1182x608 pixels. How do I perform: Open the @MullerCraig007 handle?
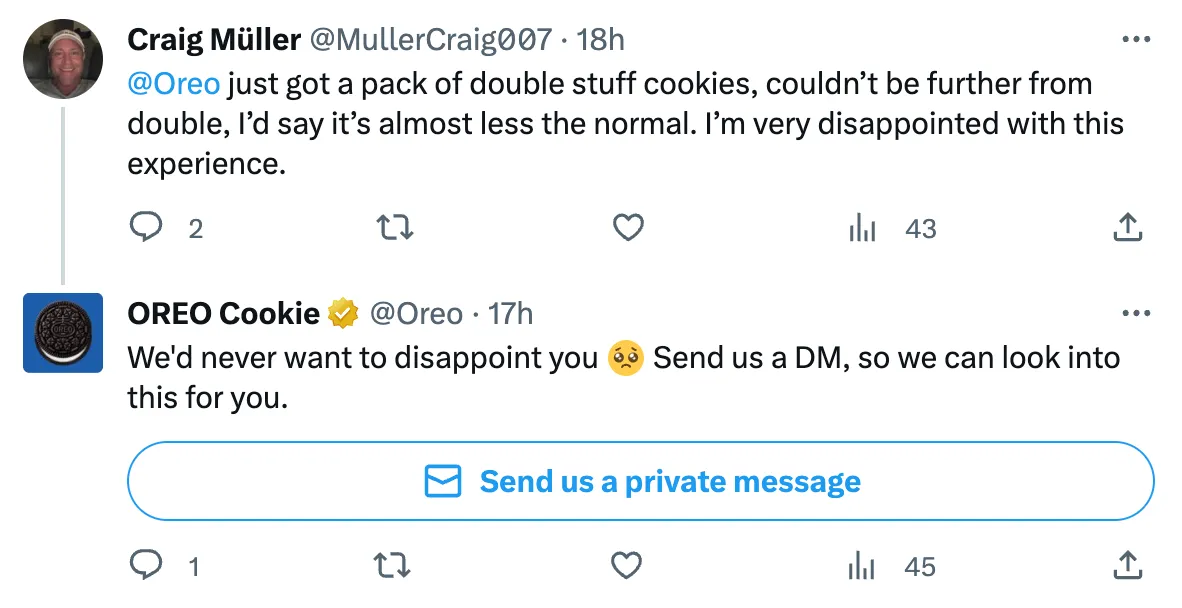[431, 39]
